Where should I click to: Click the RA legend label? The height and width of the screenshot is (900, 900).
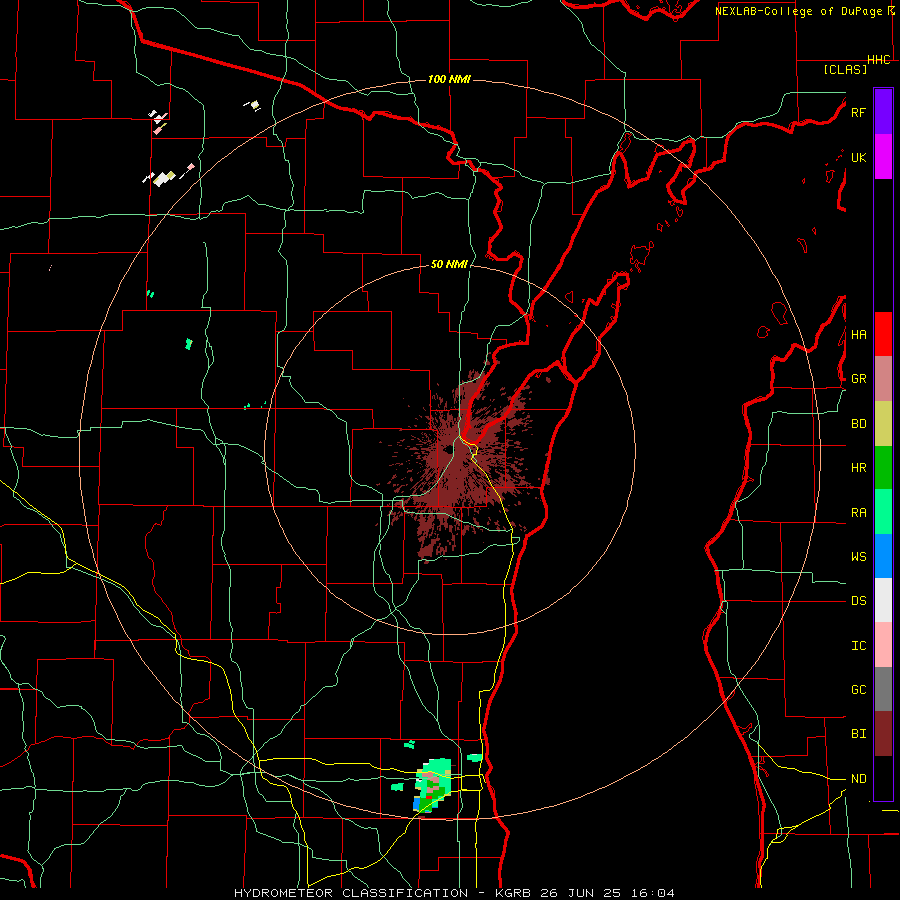tap(858, 513)
